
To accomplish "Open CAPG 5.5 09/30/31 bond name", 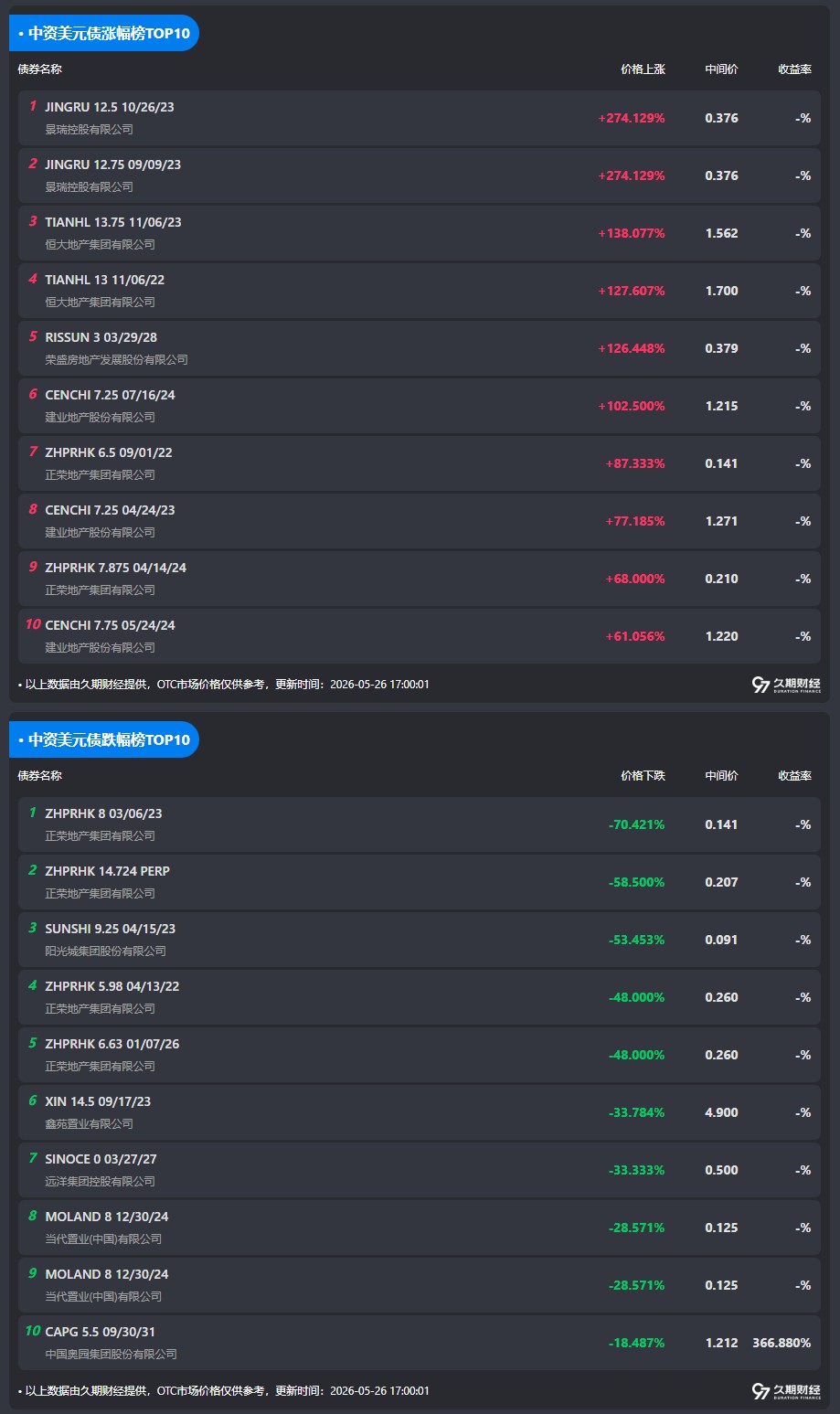I will (101, 1332).
